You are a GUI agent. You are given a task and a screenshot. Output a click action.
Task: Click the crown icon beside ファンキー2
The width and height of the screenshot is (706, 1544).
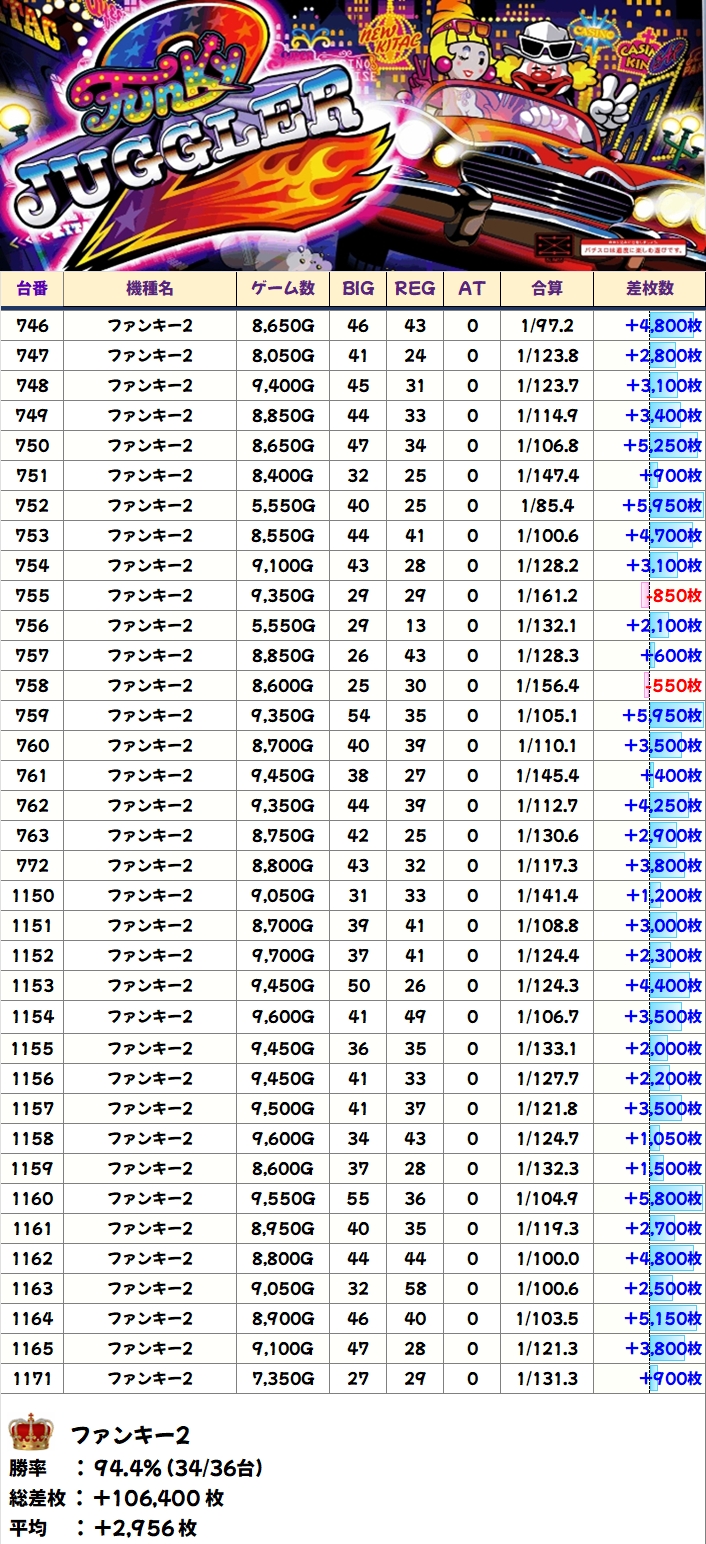pos(30,1433)
